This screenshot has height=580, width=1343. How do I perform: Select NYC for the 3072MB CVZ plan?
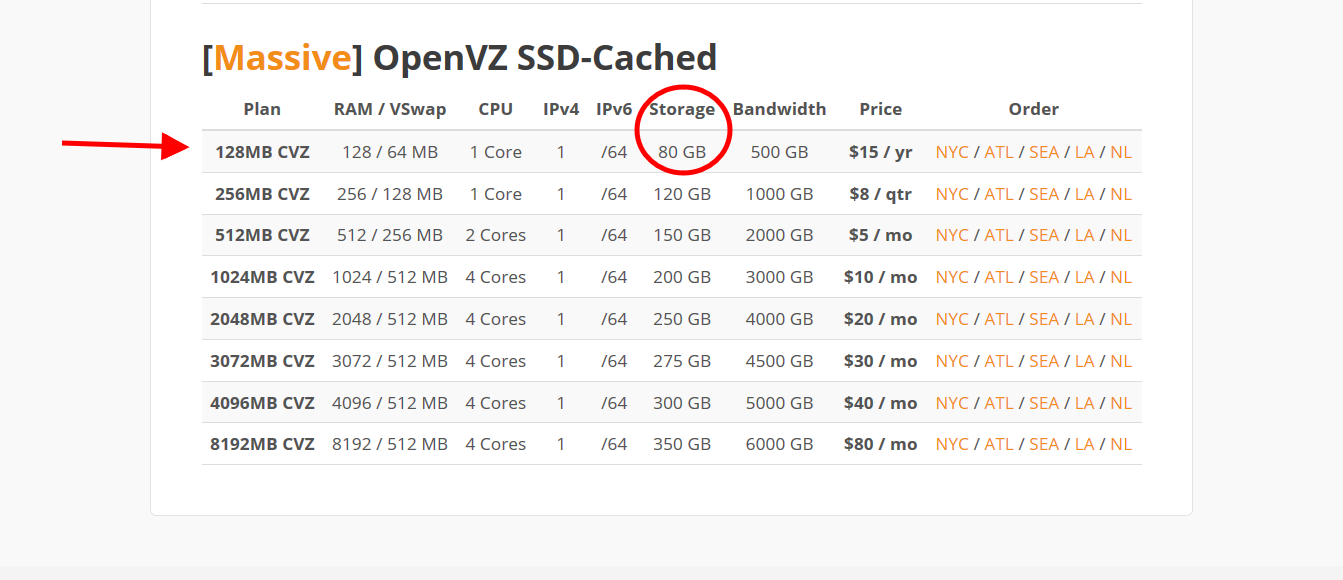click(x=952, y=361)
